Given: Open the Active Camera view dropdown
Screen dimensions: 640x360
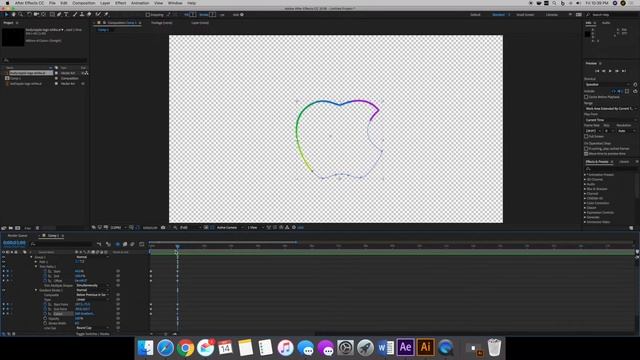Looking at the screenshot, I should 229,227.
